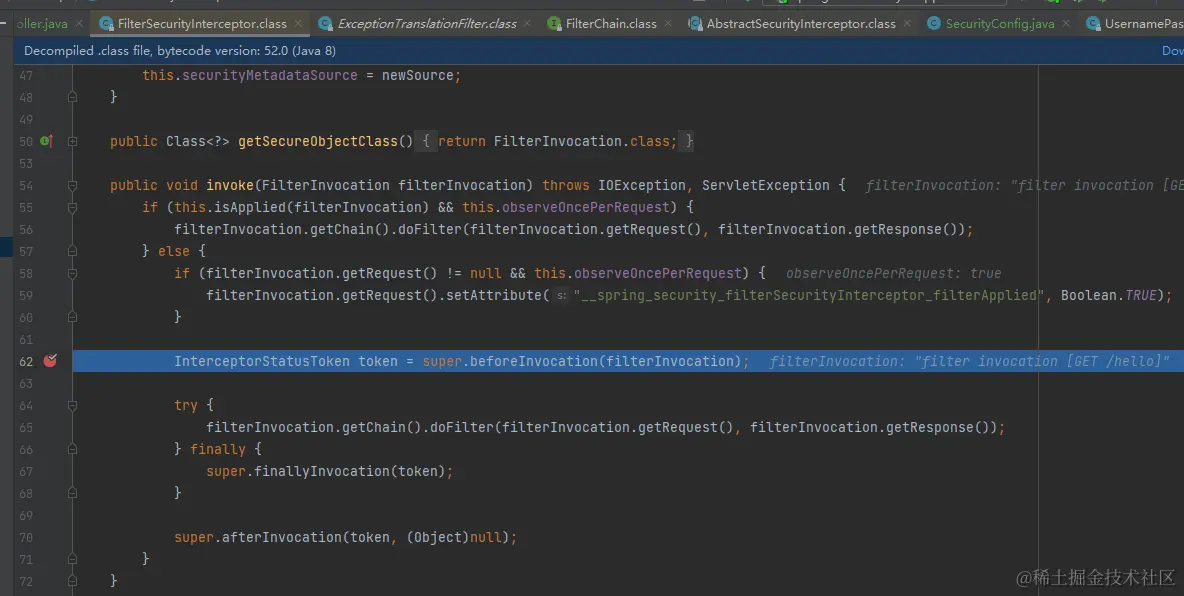1184x596 pixels.
Task: Click the 'observeOncePerRequest: true' inline debug hint
Action: [893, 273]
